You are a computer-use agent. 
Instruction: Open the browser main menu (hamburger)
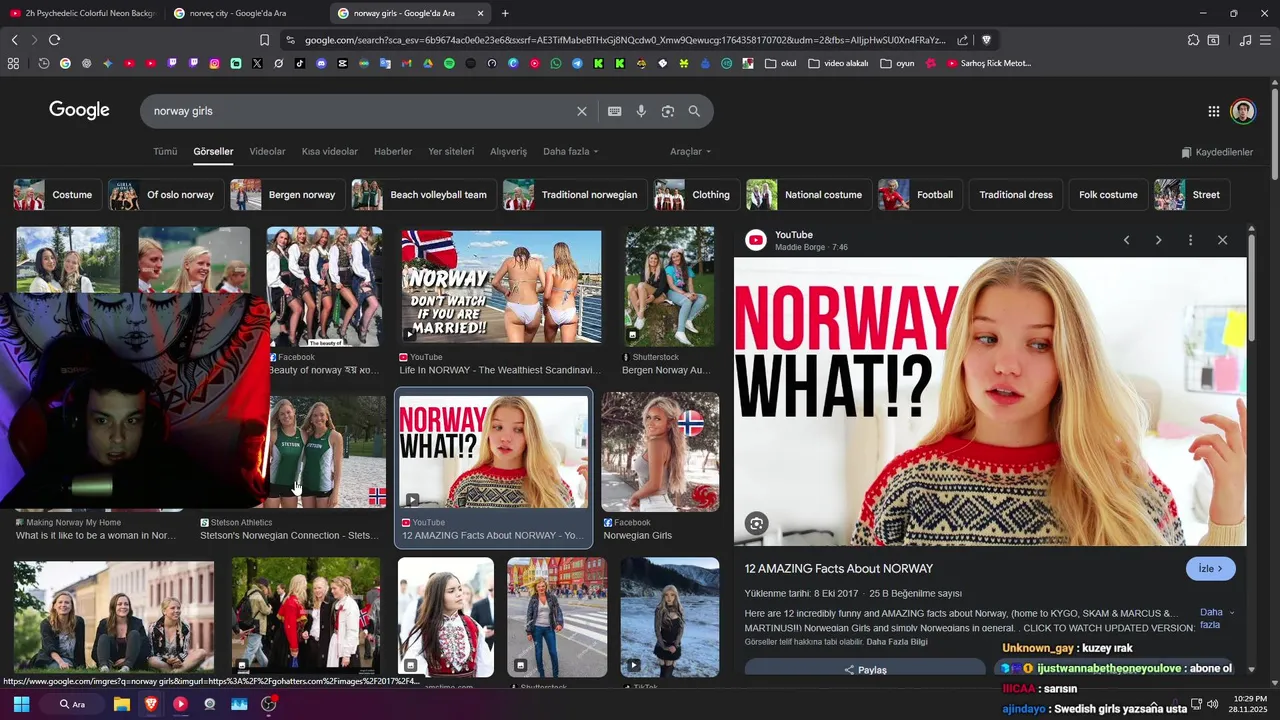click(1265, 40)
